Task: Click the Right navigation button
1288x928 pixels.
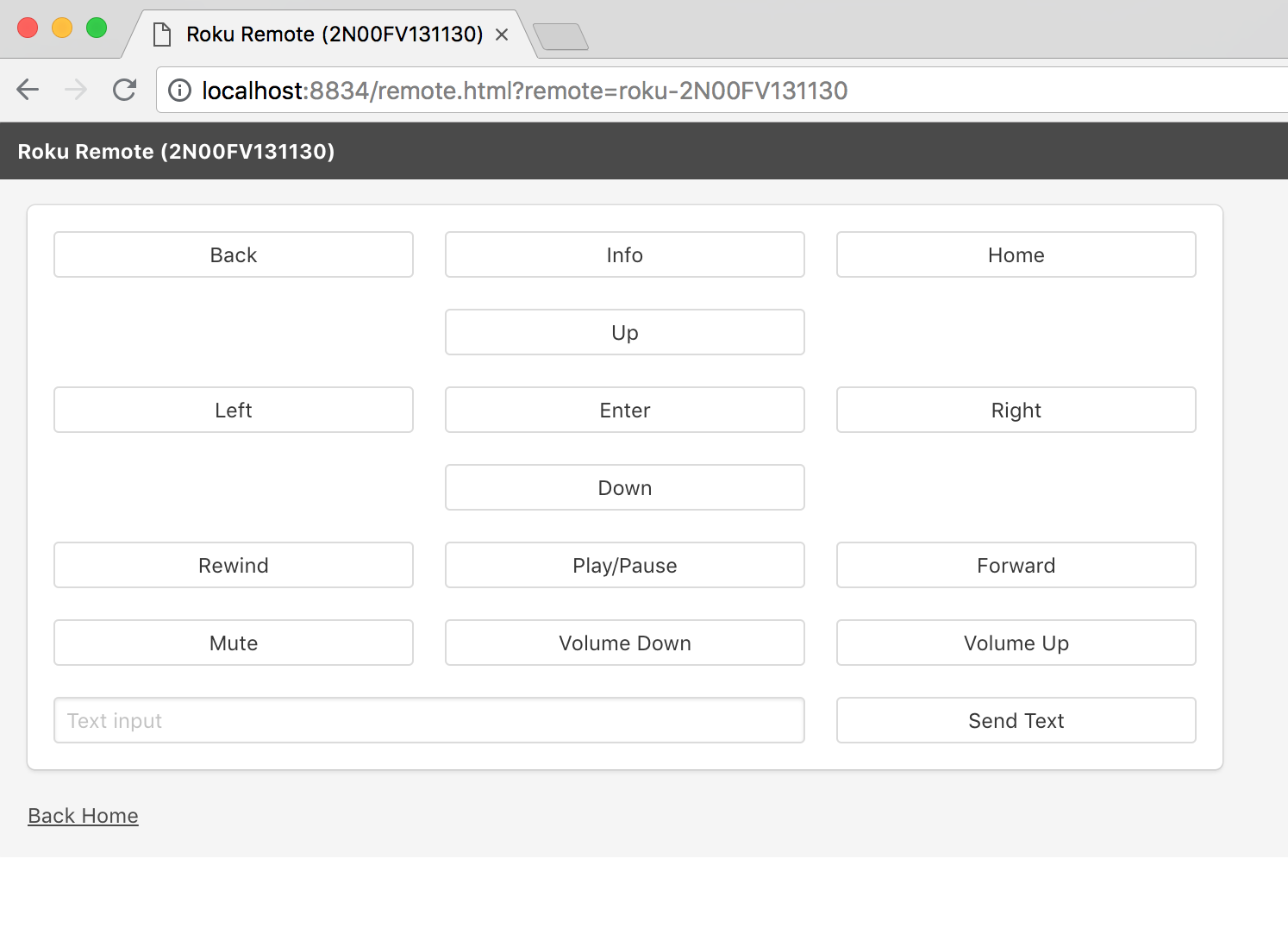Action: [x=1016, y=410]
